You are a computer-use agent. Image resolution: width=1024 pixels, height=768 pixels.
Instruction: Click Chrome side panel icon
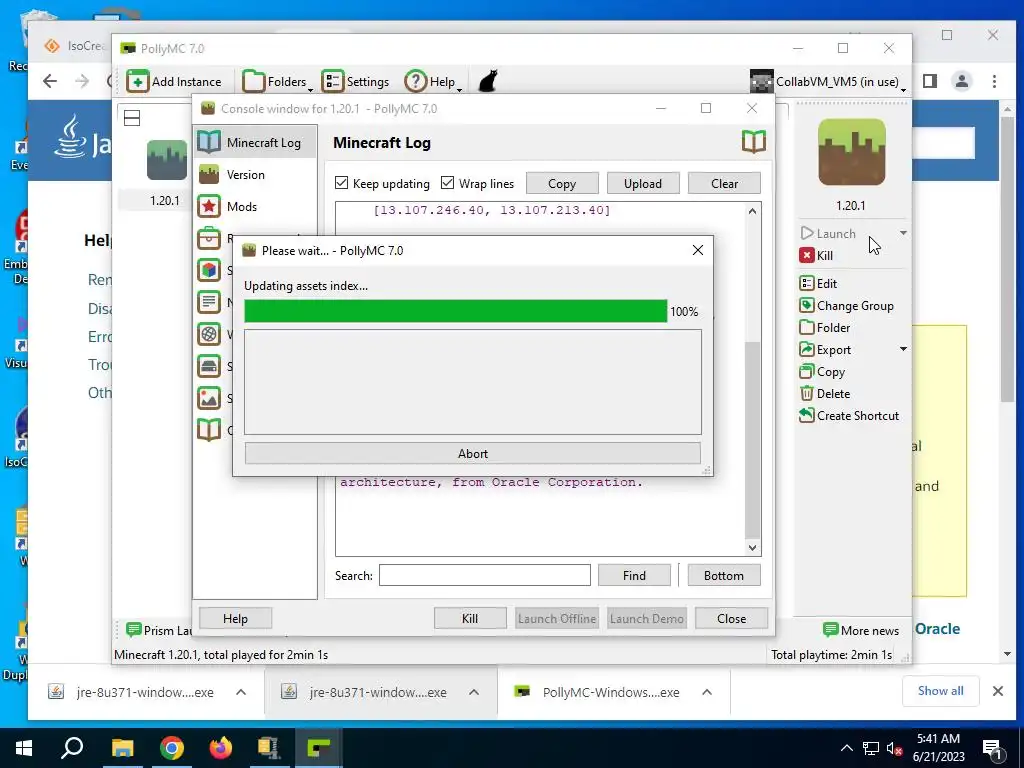930,81
